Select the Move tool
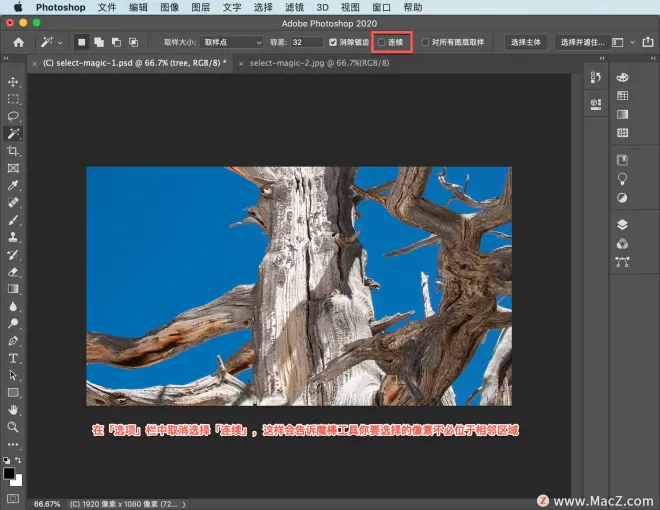Screen dimensions: 660x510 13,82
